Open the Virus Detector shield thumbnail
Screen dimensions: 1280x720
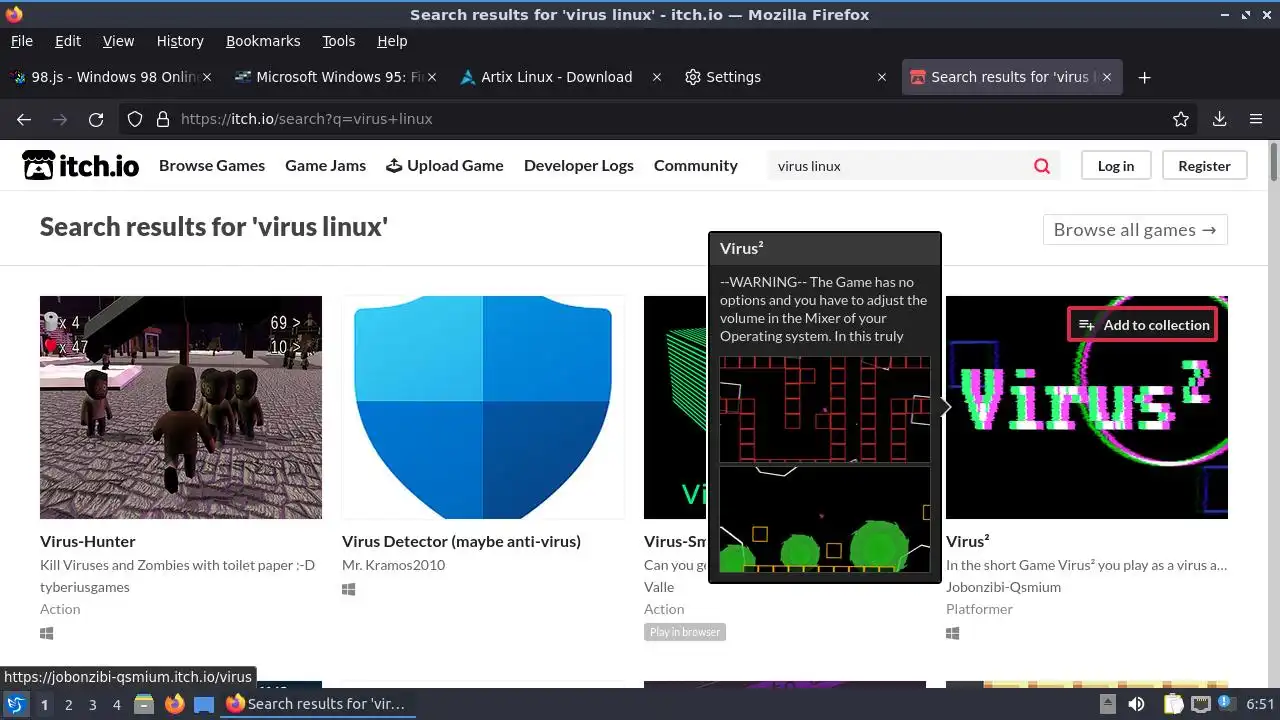click(483, 407)
